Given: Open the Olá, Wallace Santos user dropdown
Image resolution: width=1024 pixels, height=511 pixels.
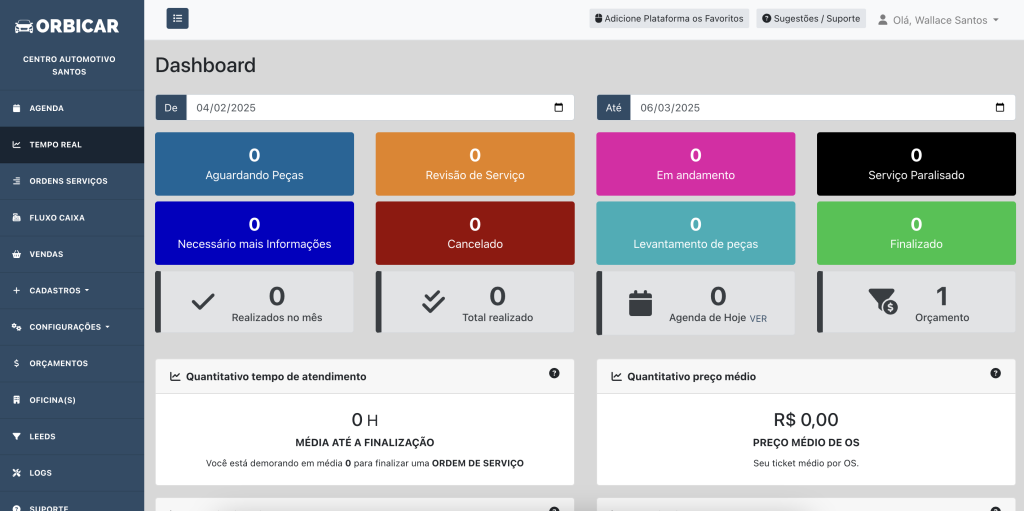Looking at the screenshot, I should click(x=938, y=20).
